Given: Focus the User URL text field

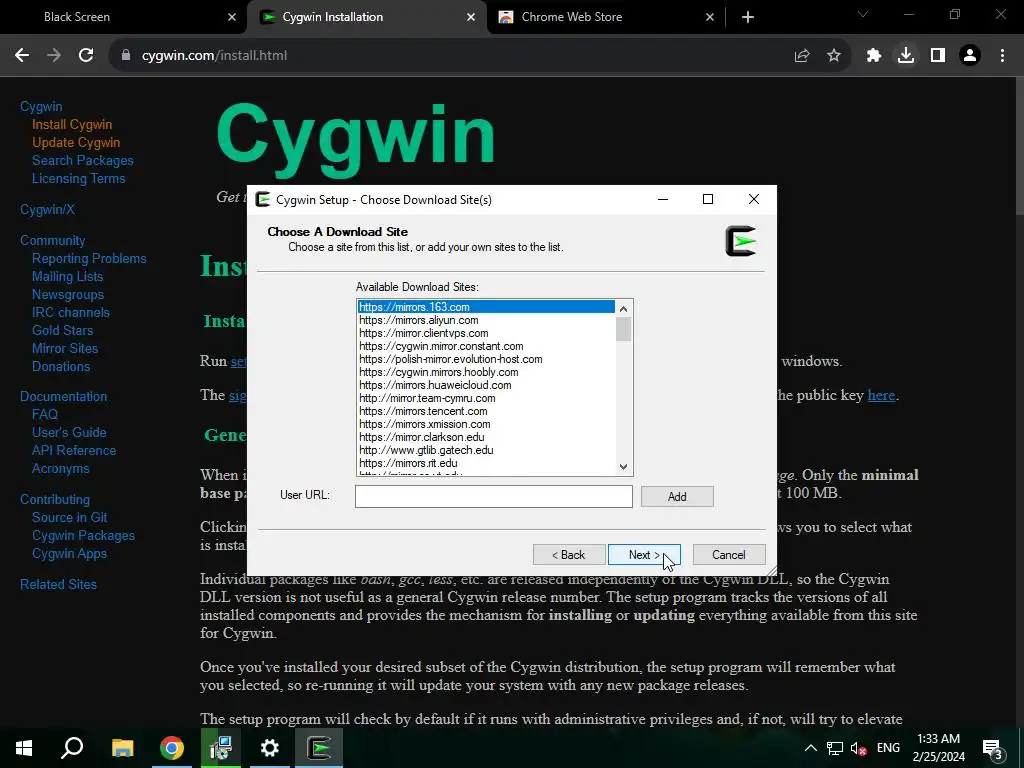Looking at the screenshot, I should [494, 496].
